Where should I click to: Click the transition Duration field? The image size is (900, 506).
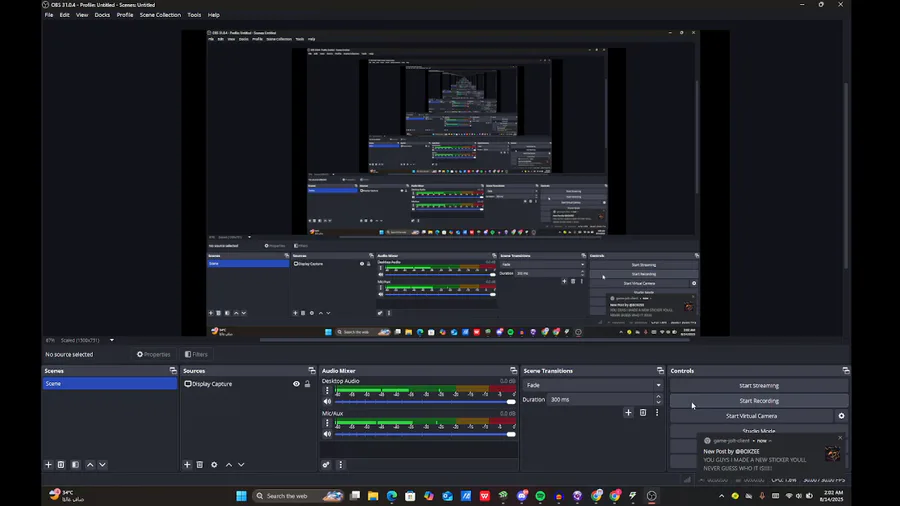(x=601, y=399)
